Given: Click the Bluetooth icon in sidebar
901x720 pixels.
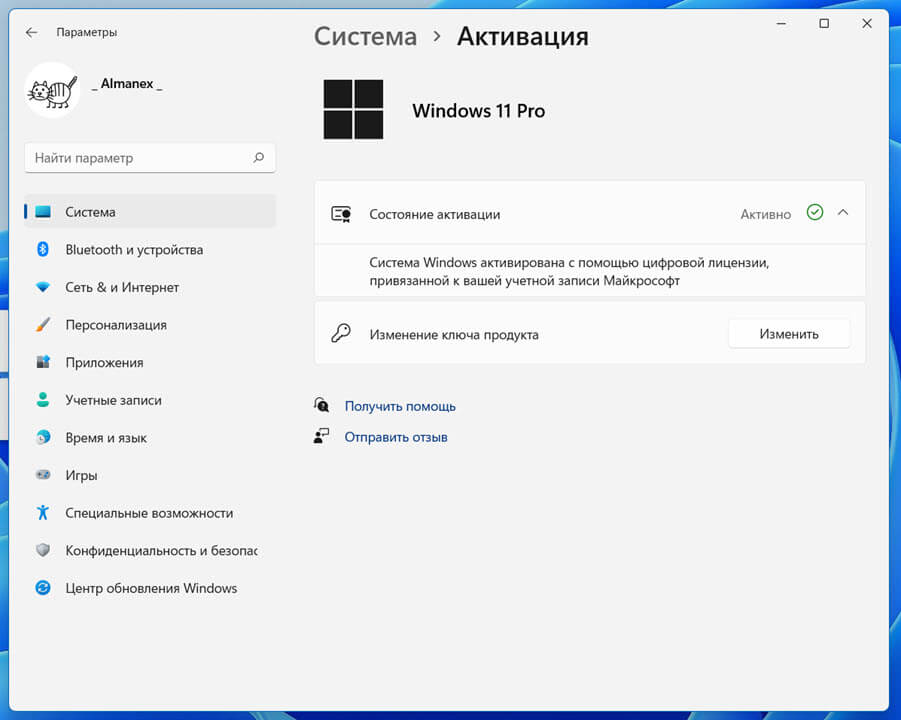Looking at the screenshot, I should coord(43,249).
